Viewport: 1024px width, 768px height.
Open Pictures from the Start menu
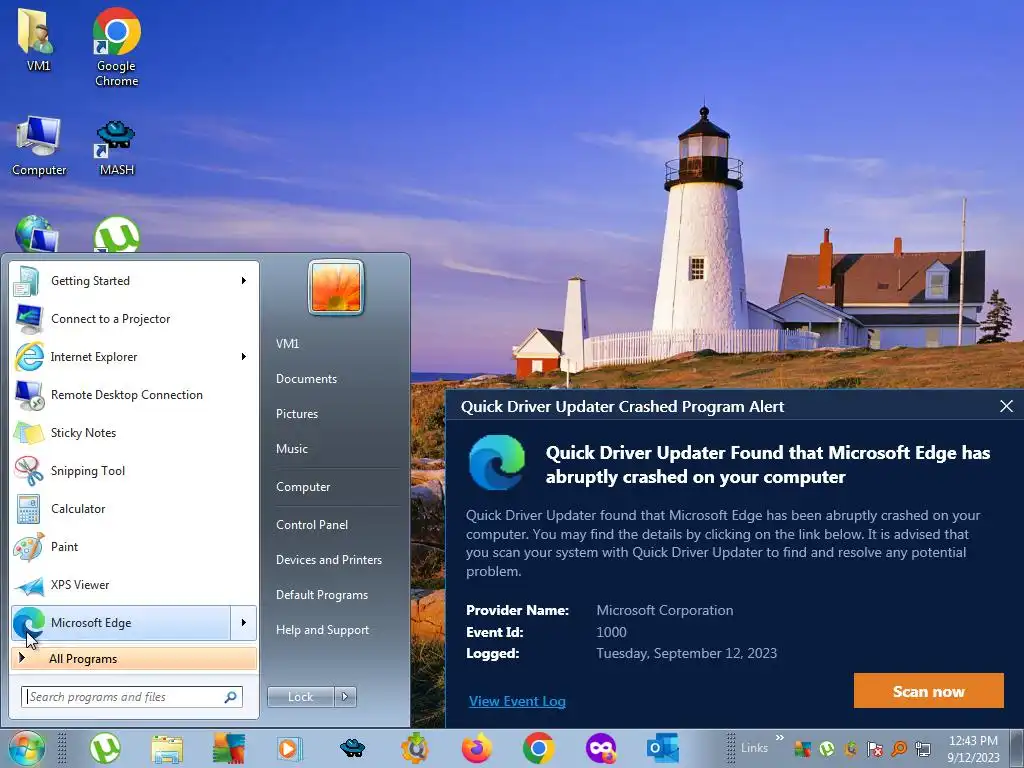coord(297,414)
